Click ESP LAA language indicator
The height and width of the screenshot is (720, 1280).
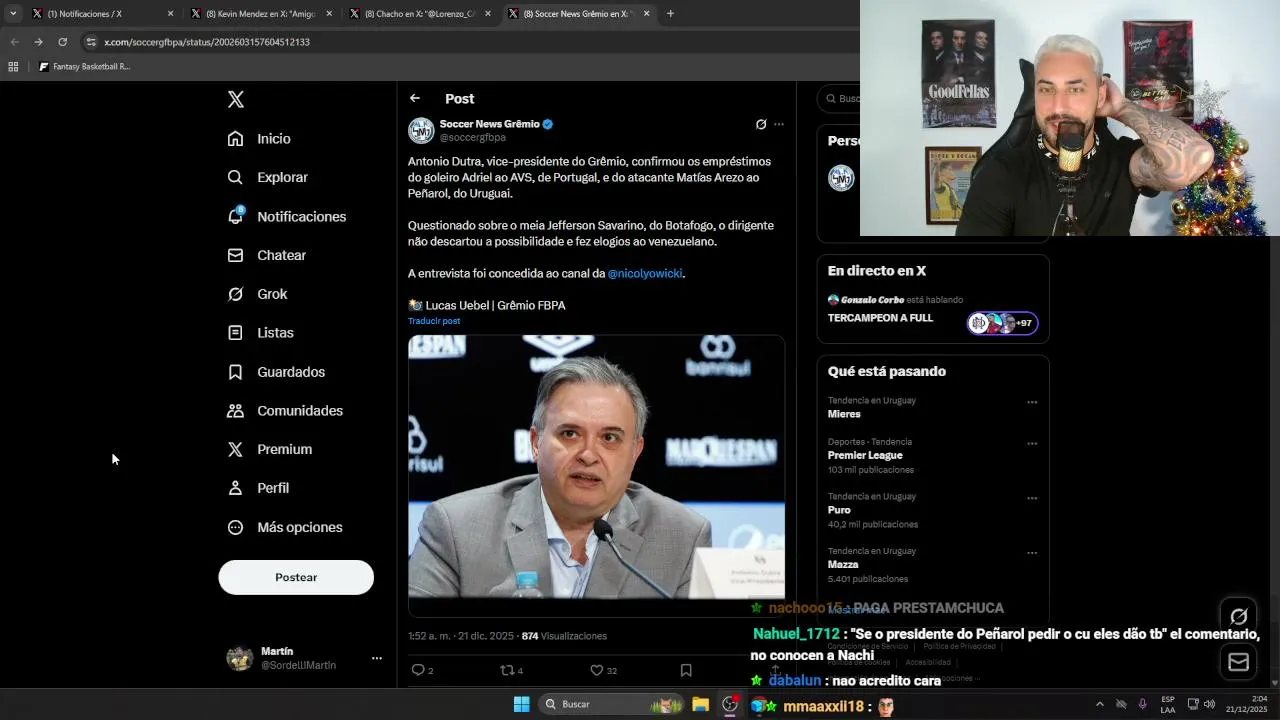tap(1168, 704)
